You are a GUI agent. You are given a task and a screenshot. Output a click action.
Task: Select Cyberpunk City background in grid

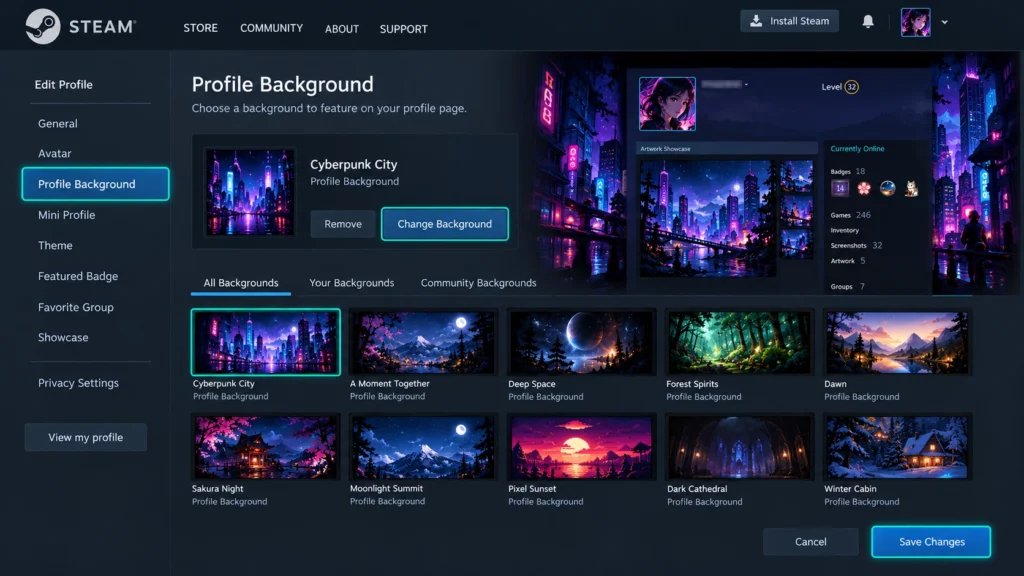coord(266,342)
